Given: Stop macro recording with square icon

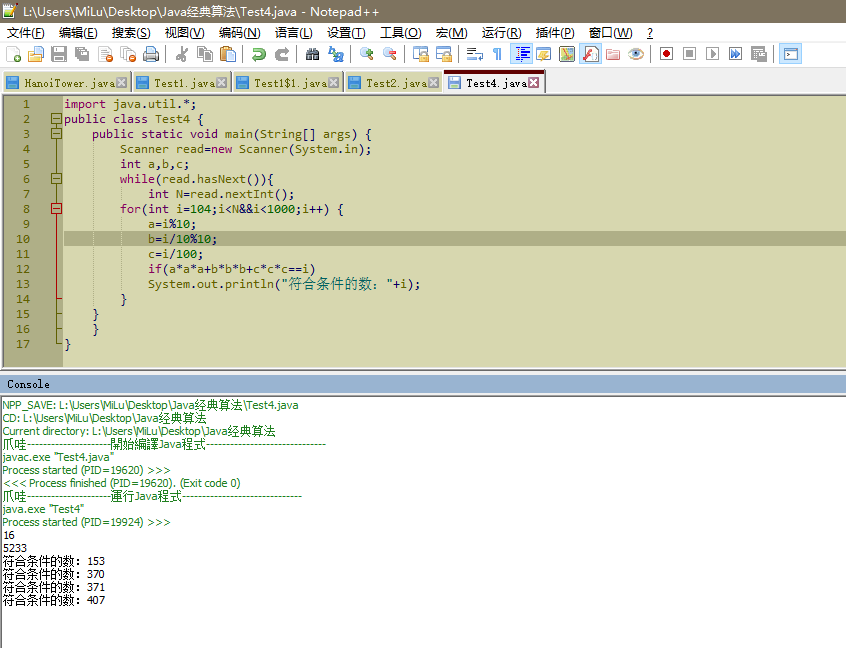Looking at the screenshot, I should [x=690, y=54].
